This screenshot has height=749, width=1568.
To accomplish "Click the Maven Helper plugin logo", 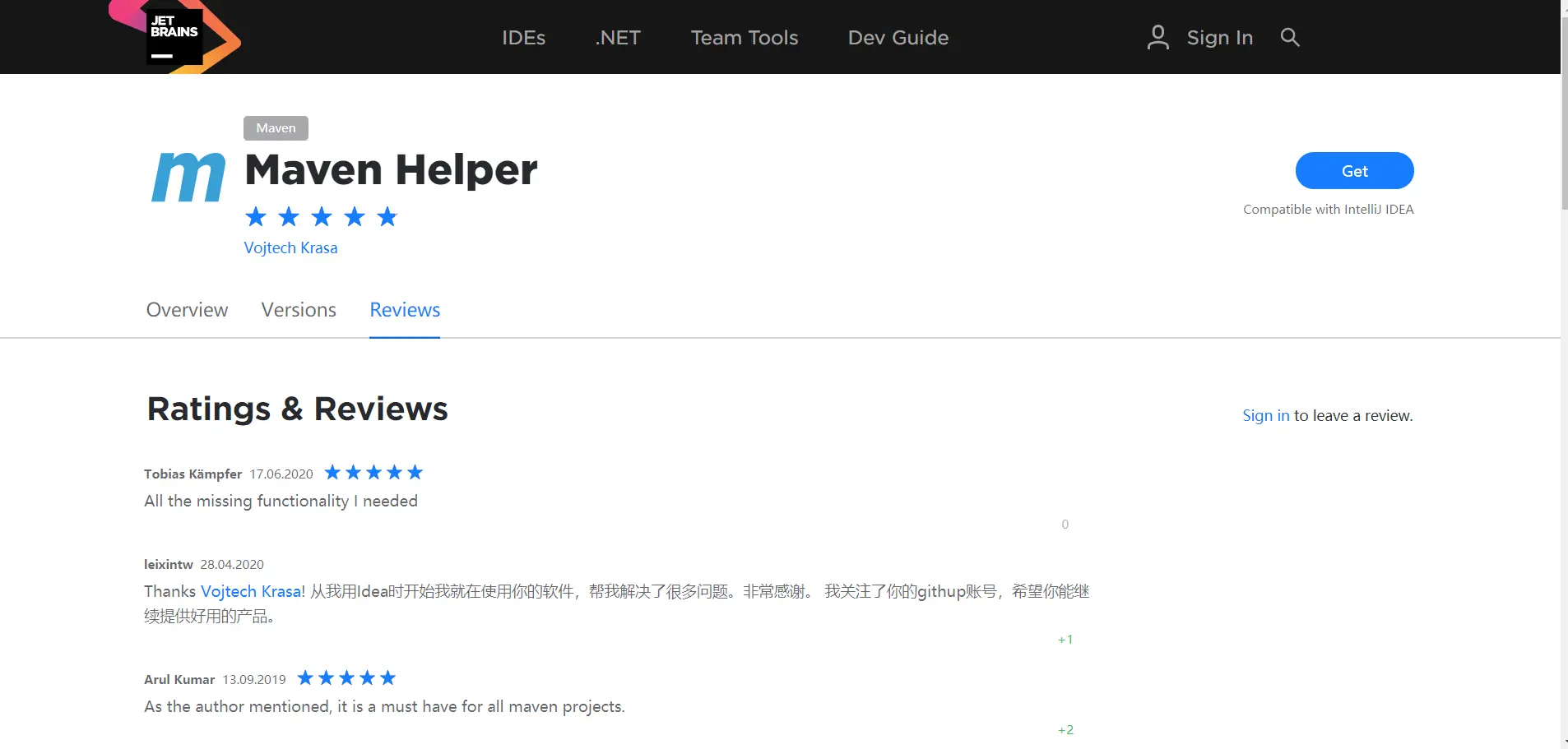I will (188, 175).
